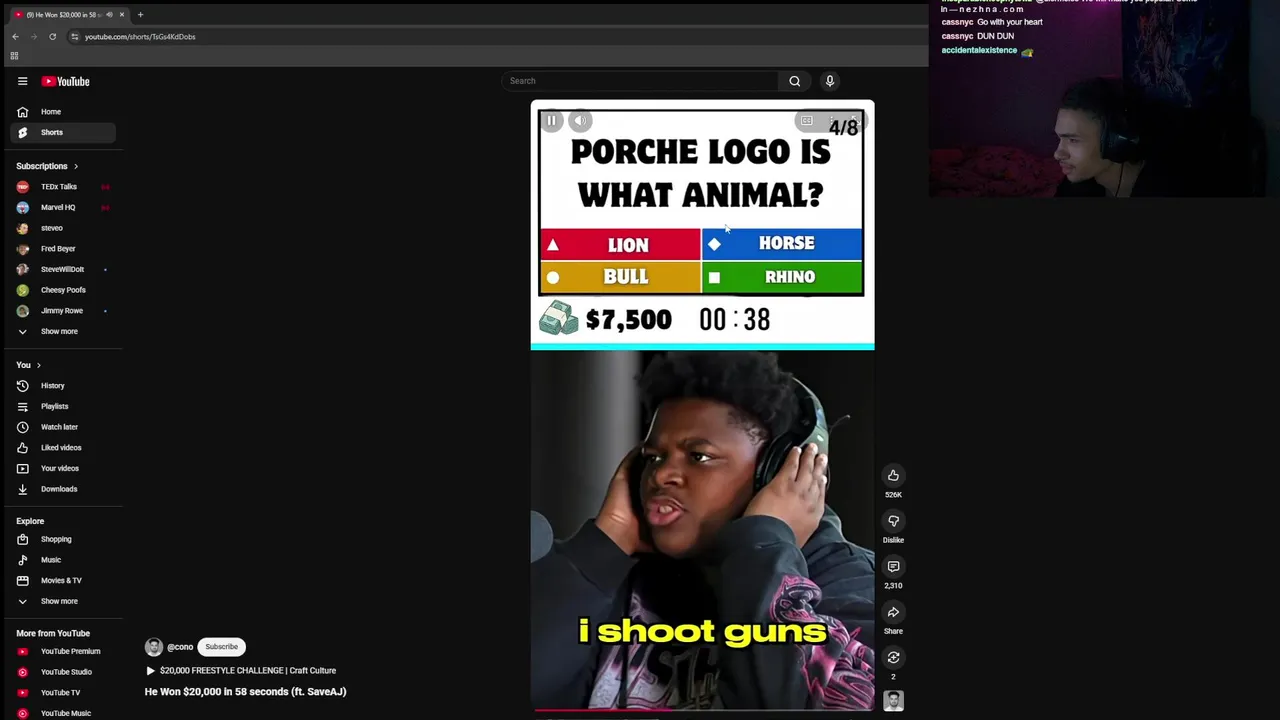Screen dimensions: 1280x720
Task: View site information icon in address bar
Action: tap(74, 36)
